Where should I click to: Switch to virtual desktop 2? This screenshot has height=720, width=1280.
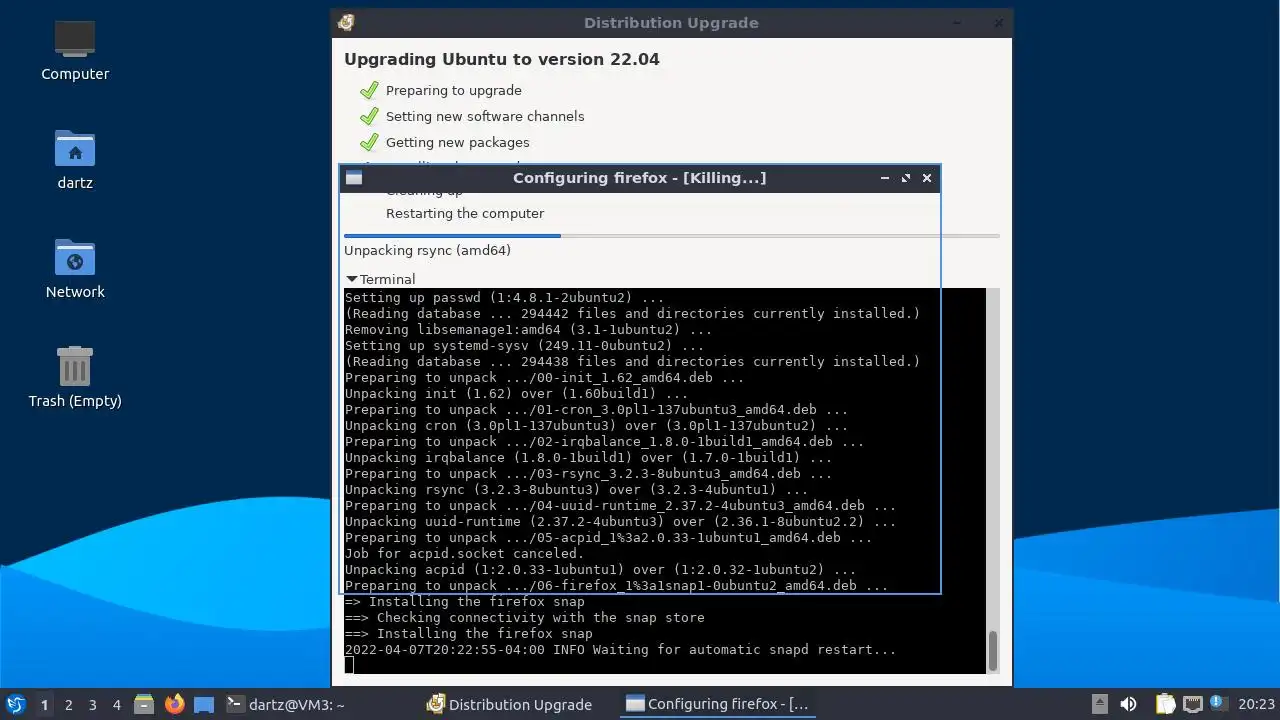click(68, 704)
